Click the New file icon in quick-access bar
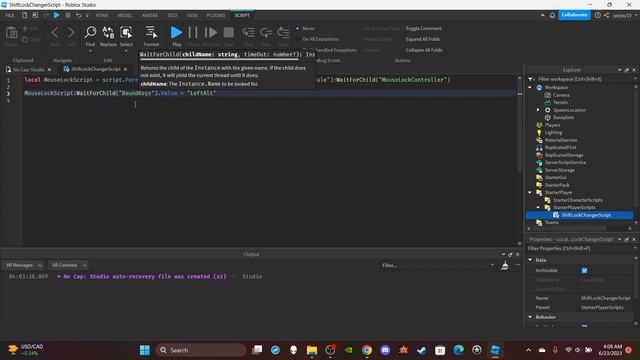Screen dimensions: 640x360 [x=24, y=15]
